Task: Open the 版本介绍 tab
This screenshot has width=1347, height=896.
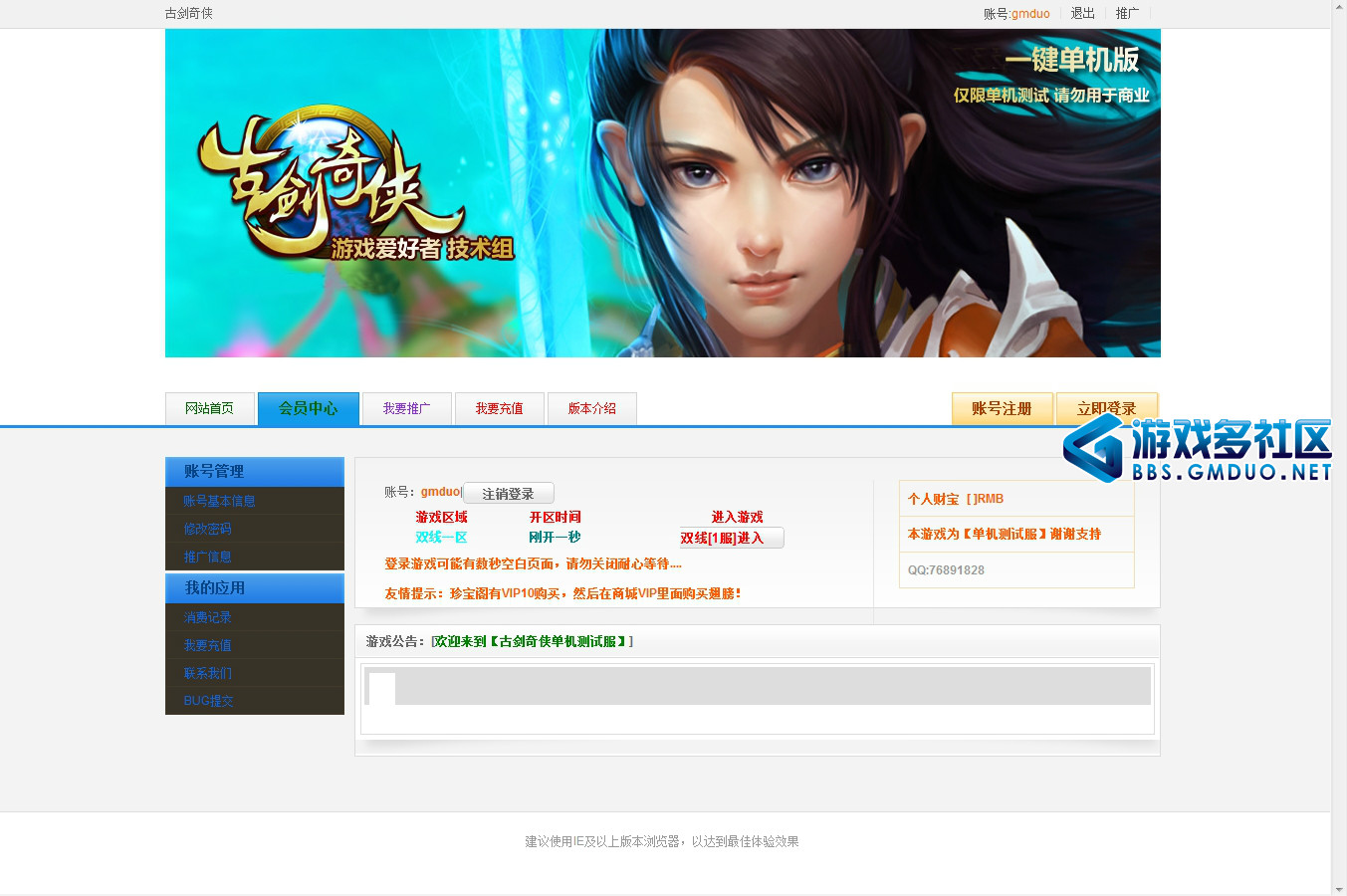Action: [591, 408]
